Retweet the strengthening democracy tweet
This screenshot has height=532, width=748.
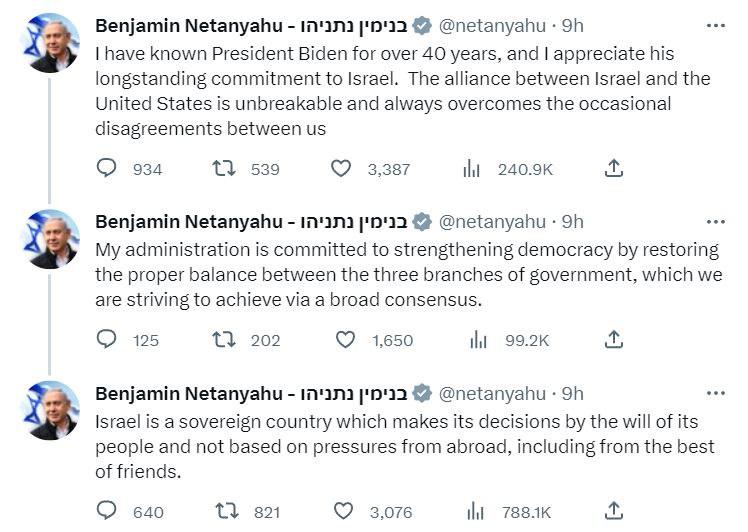tap(224, 340)
